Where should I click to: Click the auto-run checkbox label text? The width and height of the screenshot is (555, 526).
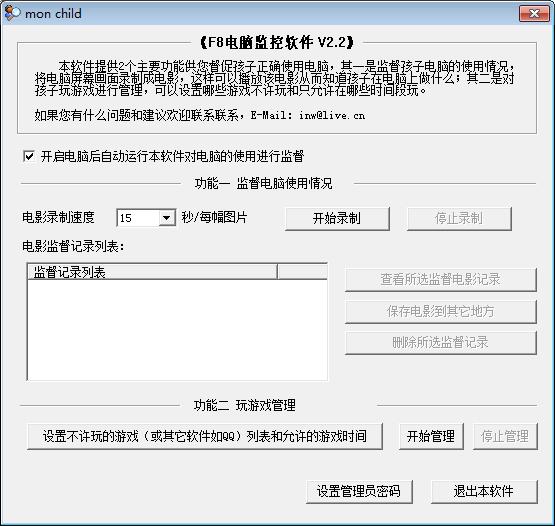click(x=172, y=156)
